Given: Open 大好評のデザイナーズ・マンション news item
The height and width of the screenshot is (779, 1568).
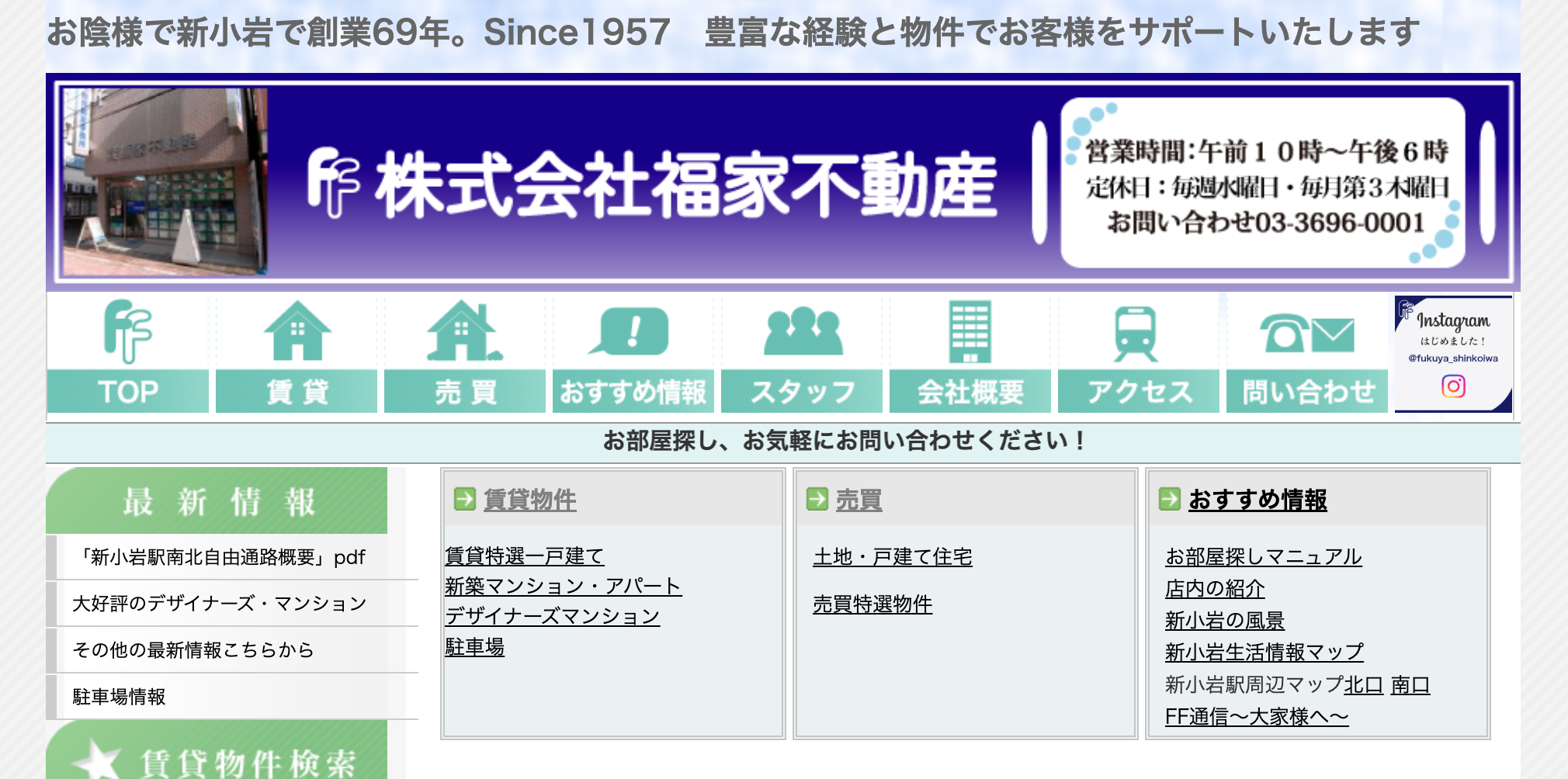Looking at the screenshot, I should coord(220,604).
